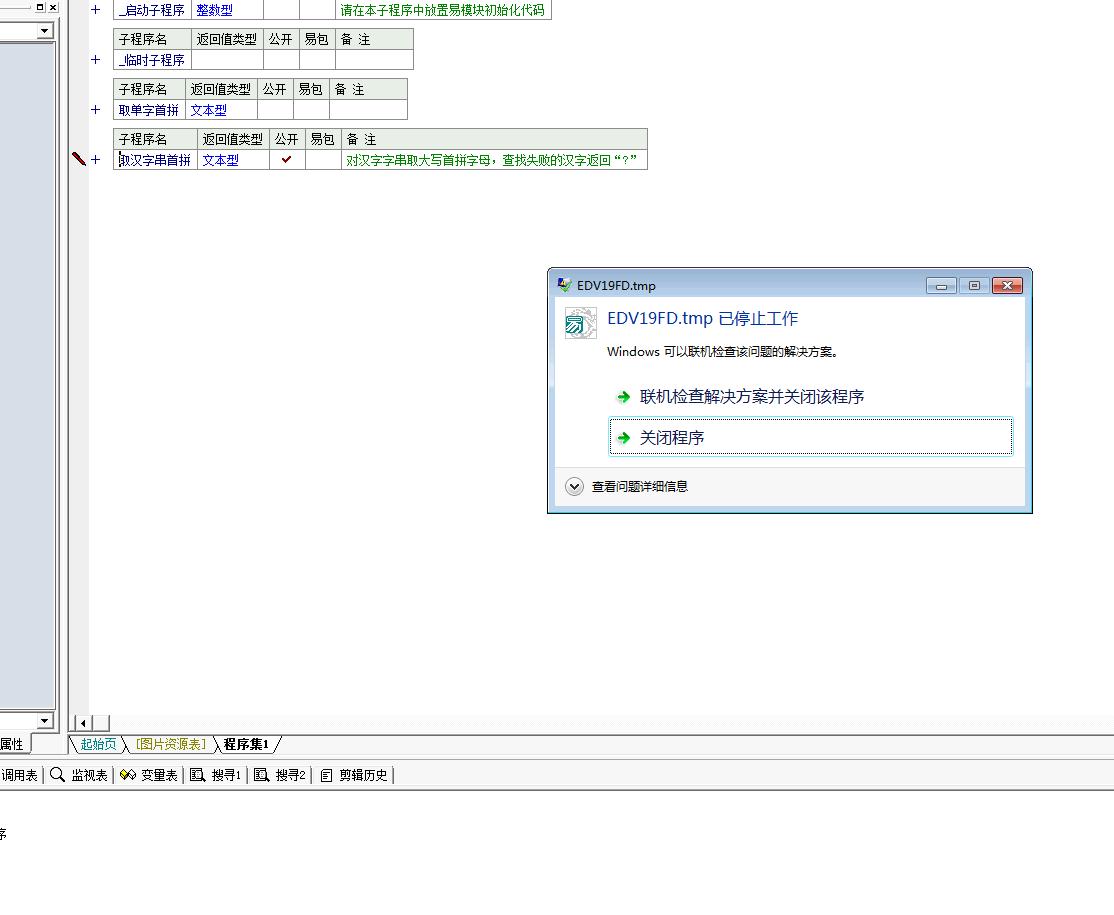Image resolution: width=1114 pixels, height=915 pixels.
Task: Expand the 取汉字串首拼 subroutine plus icon
Action: (95, 159)
